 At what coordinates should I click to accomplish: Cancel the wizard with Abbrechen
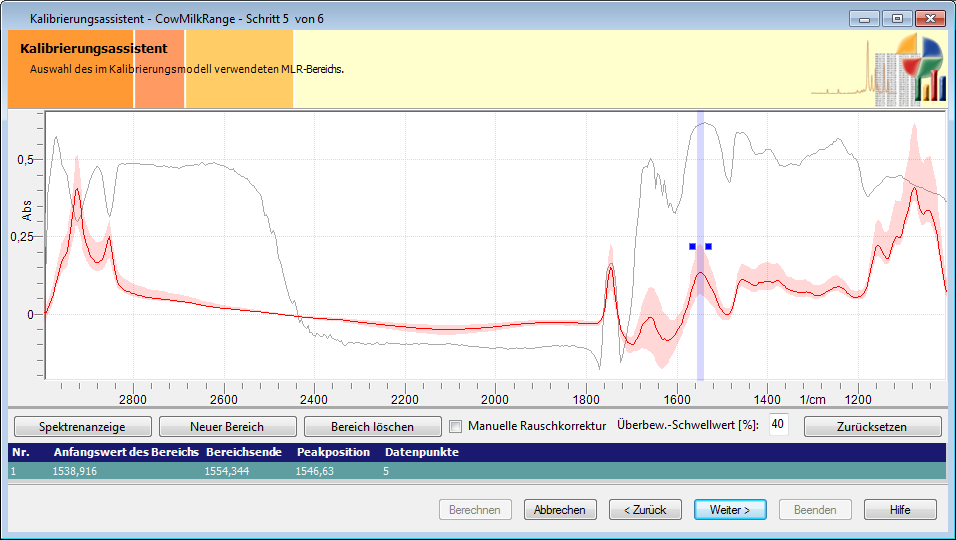tap(559, 509)
